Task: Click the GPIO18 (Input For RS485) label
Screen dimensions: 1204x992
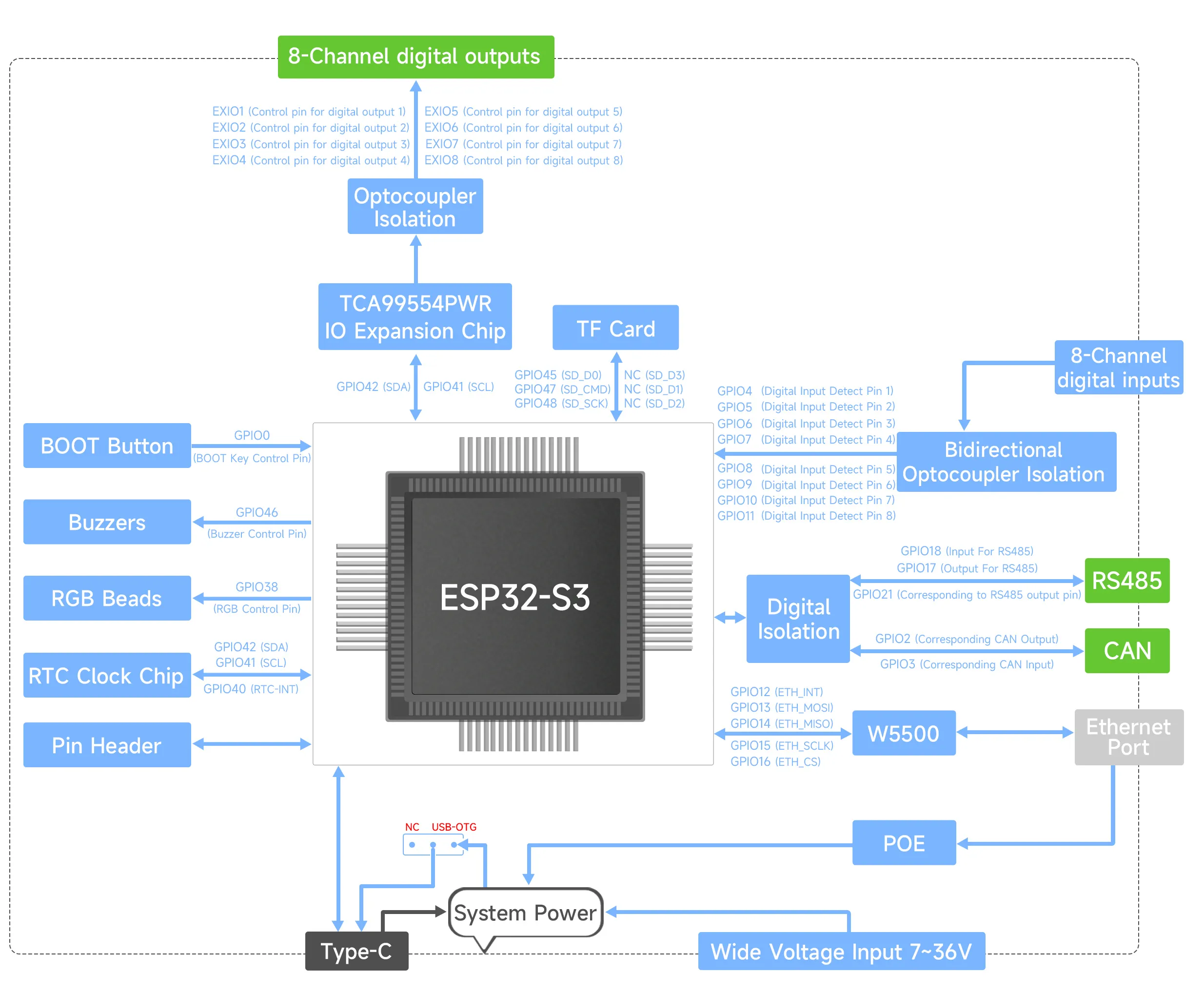Action: coord(967,551)
